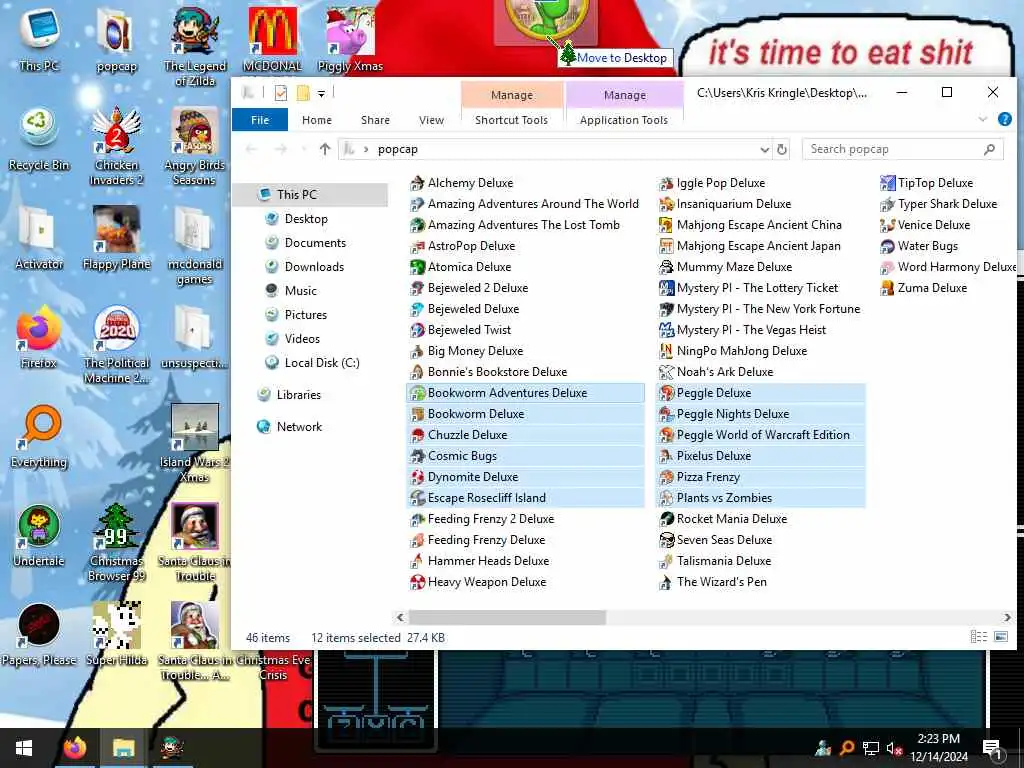The height and width of the screenshot is (768, 1024).
Task: Open the View ribbon tab
Action: [431, 120]
